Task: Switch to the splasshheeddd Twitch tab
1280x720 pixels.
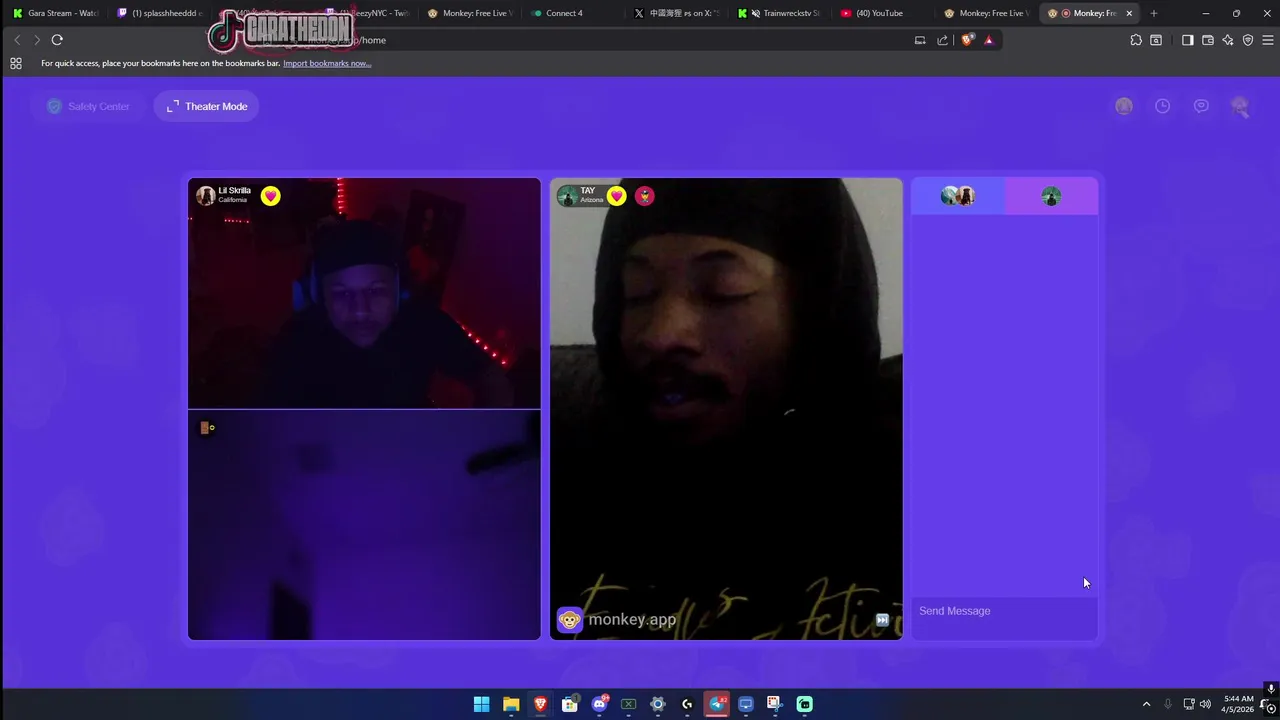Action: coord(160,13)
